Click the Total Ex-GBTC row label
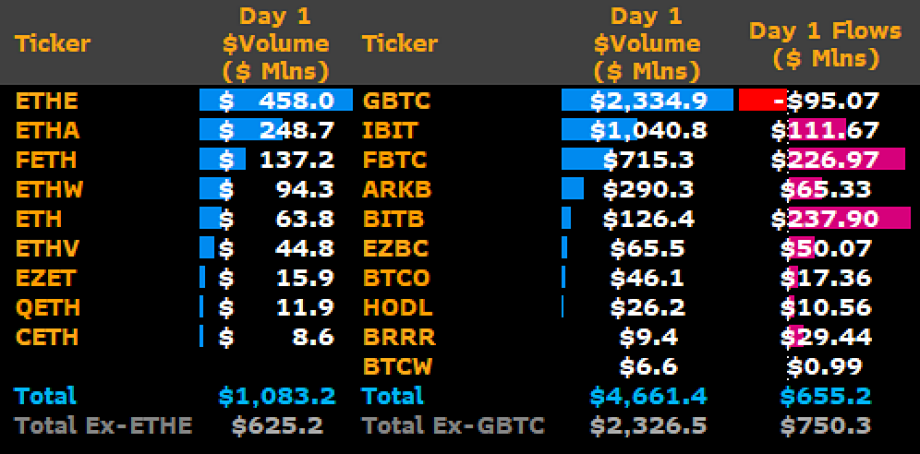The image size is (920, 454). tap(452, 427)
